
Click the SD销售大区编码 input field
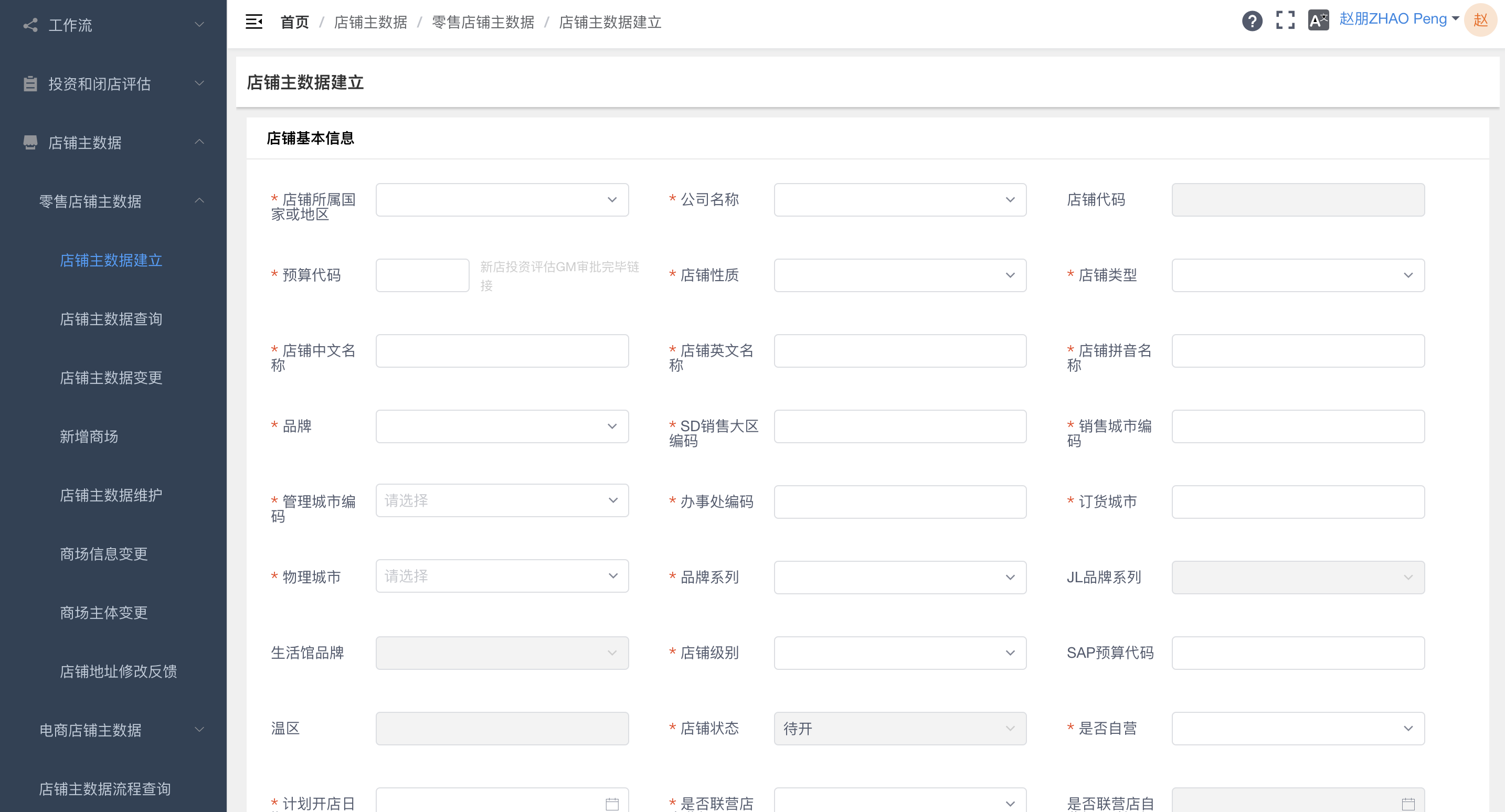(900, 426)
